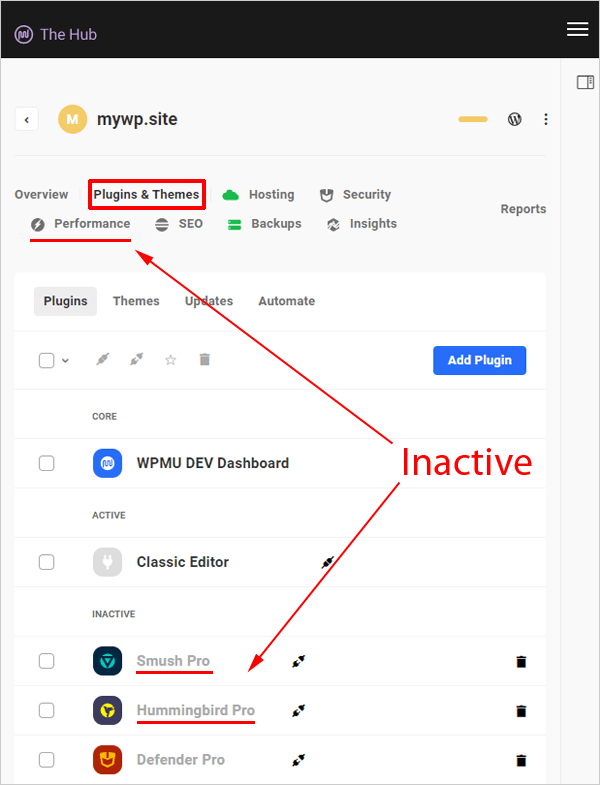Go back using the left chevron button
The width and height of the screenshot is (600, 785).
pyautogui.click(x=27, y=120)
